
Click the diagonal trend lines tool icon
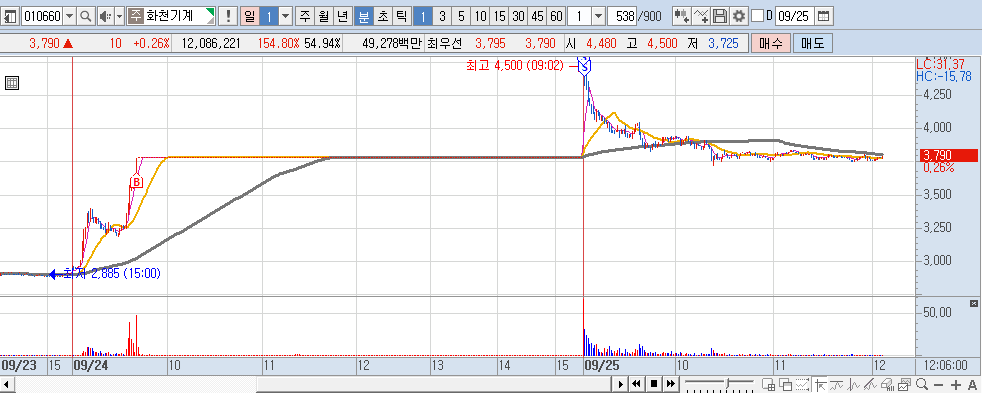870,384
